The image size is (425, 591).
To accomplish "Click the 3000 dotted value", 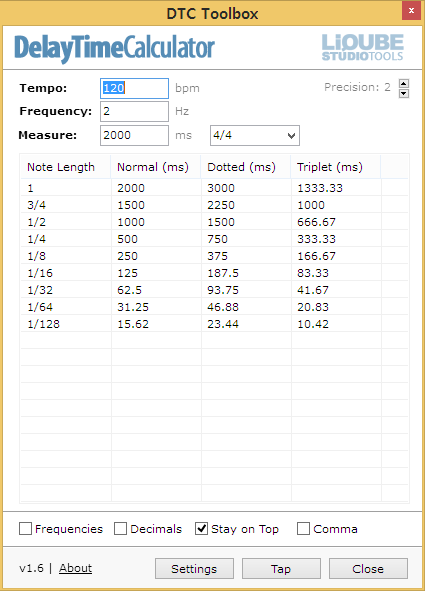I will 221,188.
